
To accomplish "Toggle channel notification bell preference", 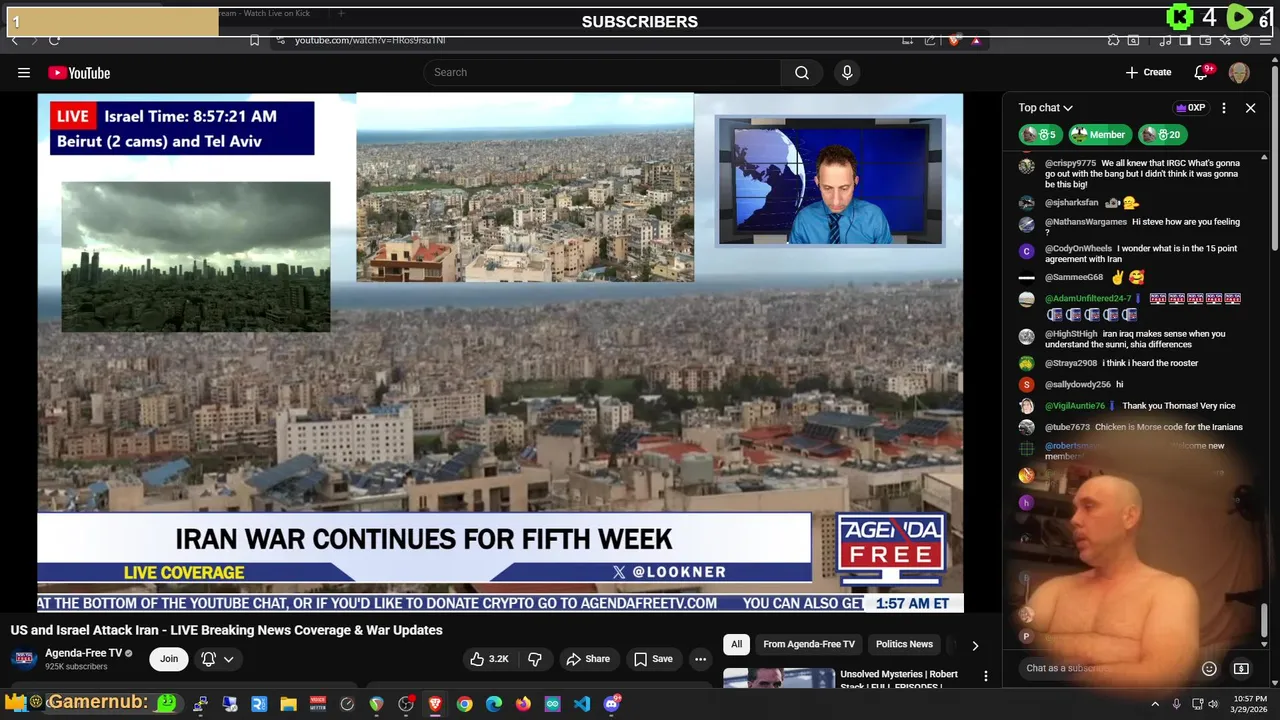I will point(218,659).
